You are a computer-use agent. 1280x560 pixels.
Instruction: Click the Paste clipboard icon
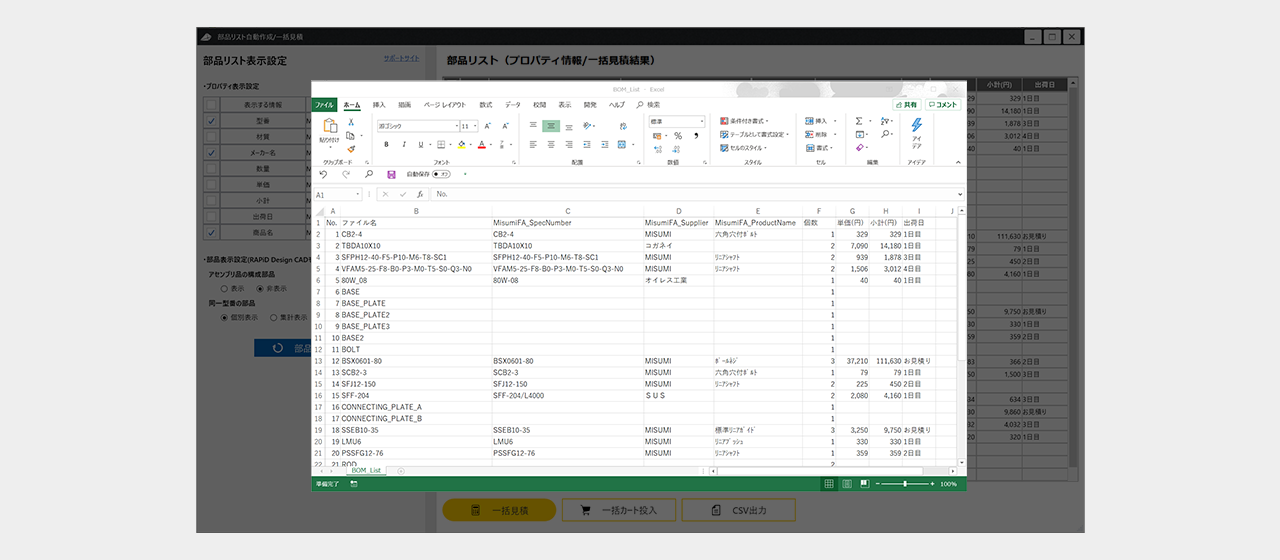pos(329,127)
